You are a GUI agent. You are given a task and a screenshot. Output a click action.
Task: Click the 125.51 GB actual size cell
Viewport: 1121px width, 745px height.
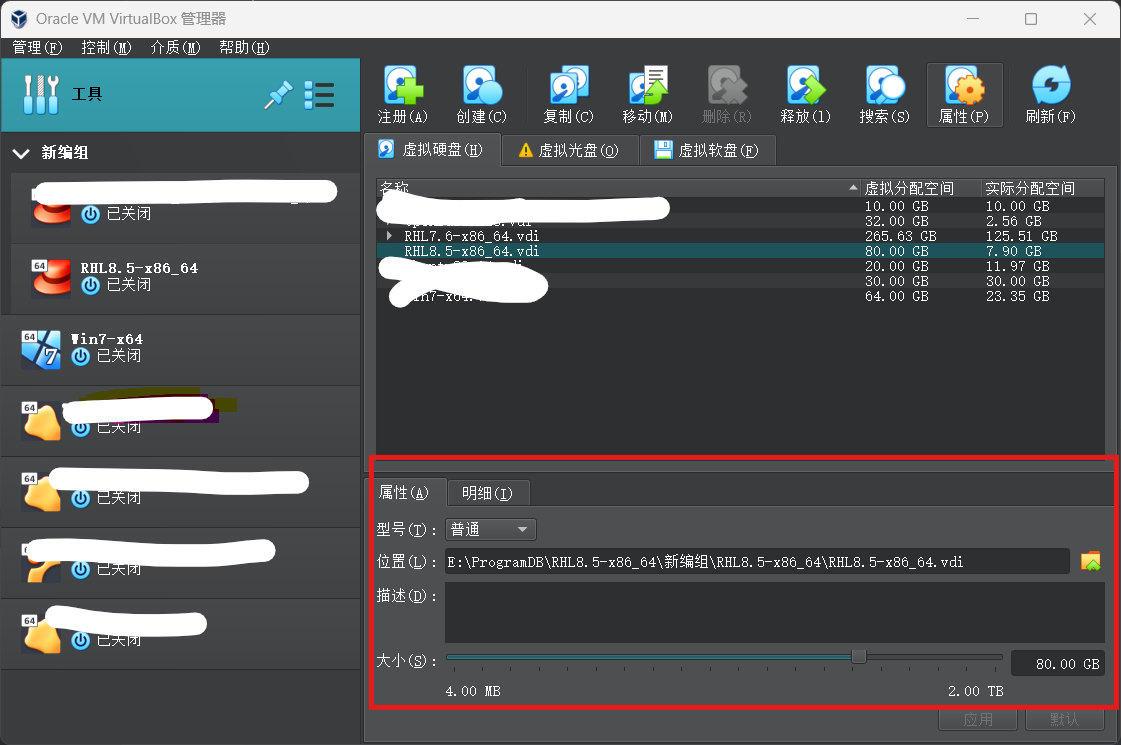coord(1022,236)
